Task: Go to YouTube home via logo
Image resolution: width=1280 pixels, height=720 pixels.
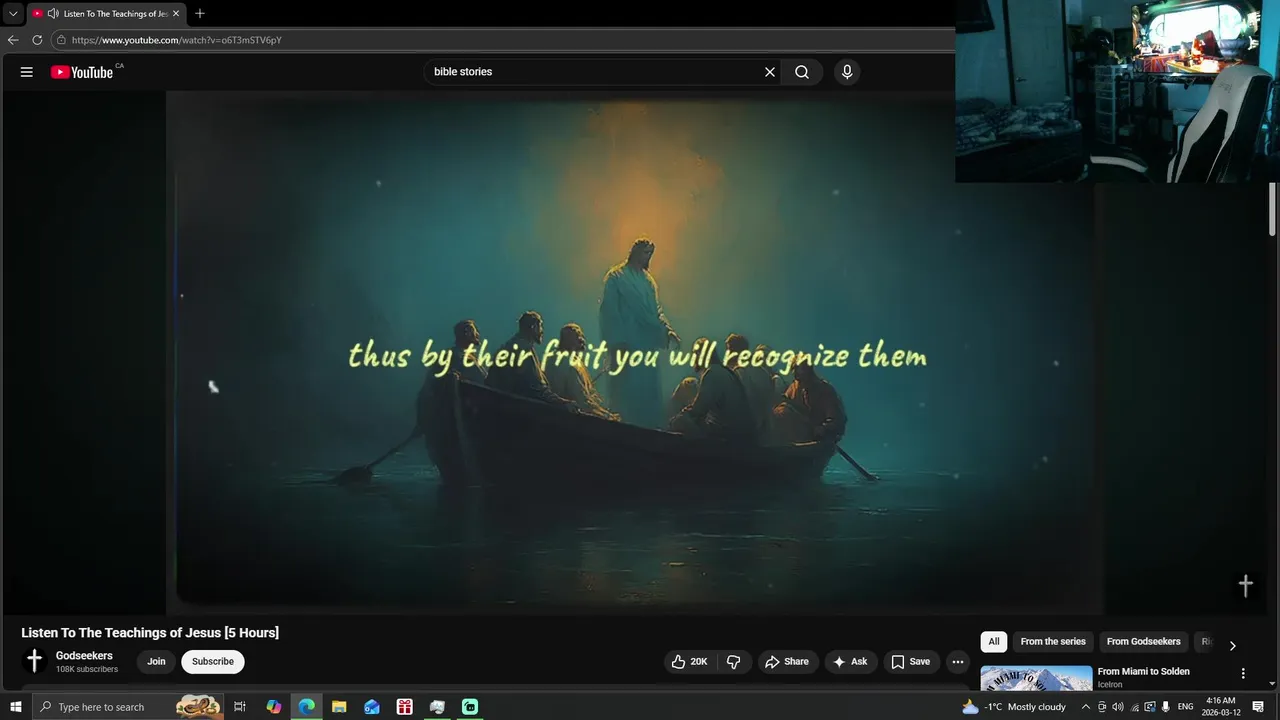Action: click(x=82, y=72)
